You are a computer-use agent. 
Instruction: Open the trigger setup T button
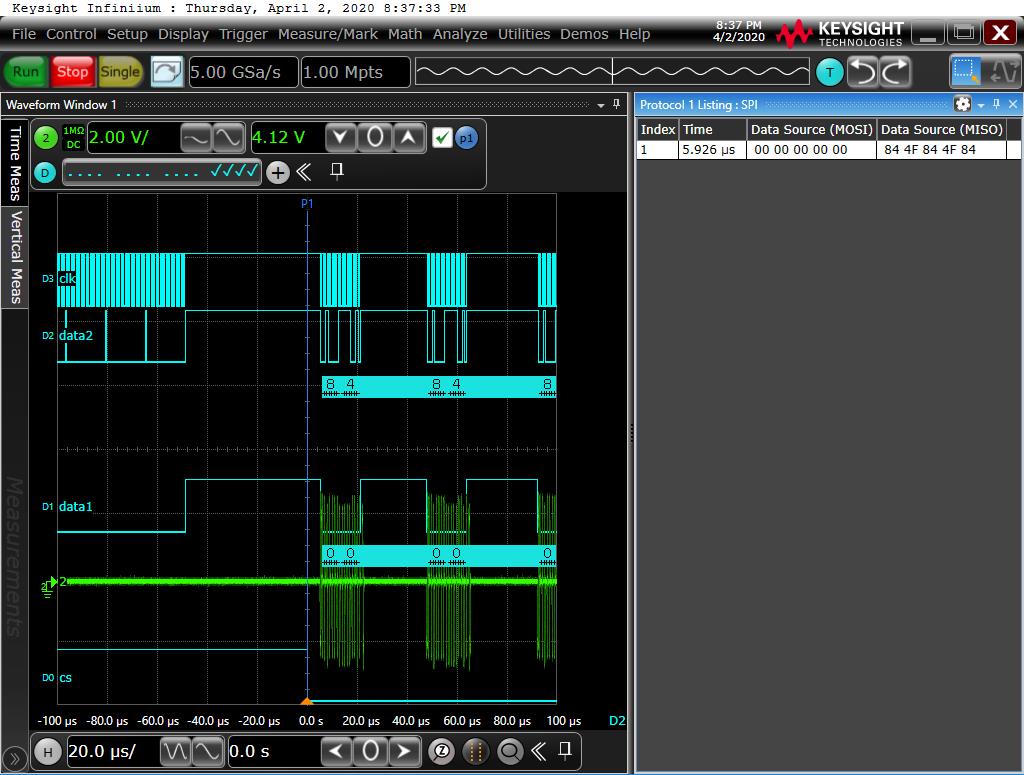(829, 72)
